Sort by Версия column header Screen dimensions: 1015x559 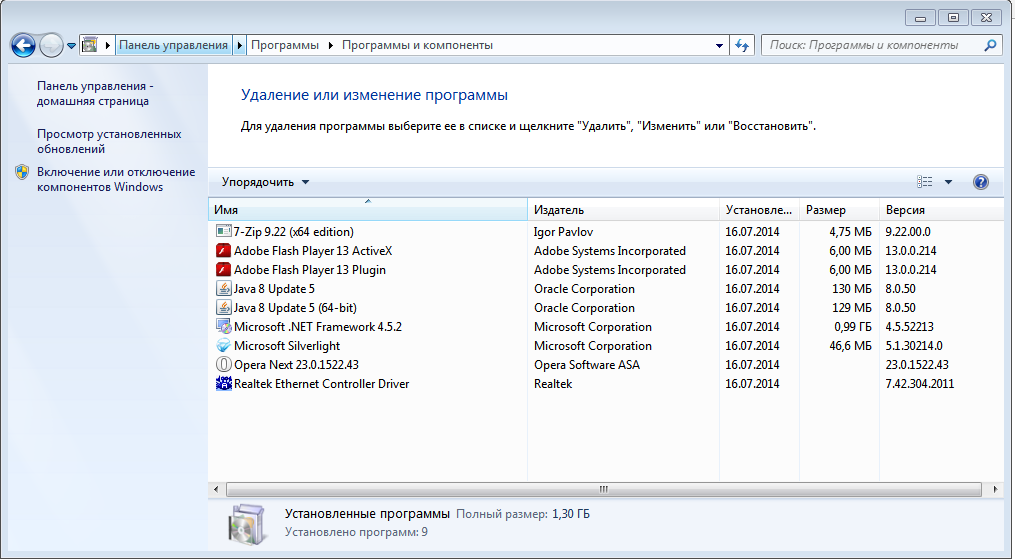click(942, 210)
